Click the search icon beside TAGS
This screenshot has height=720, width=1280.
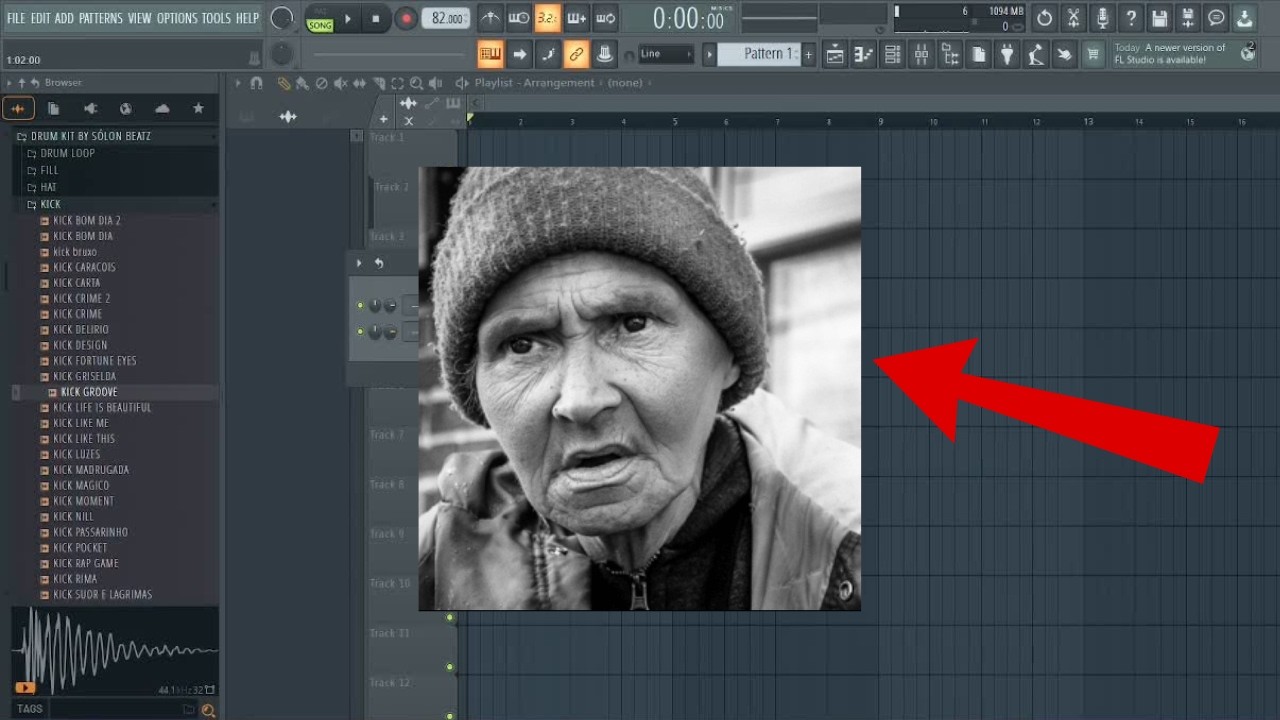tap(208, 710)
